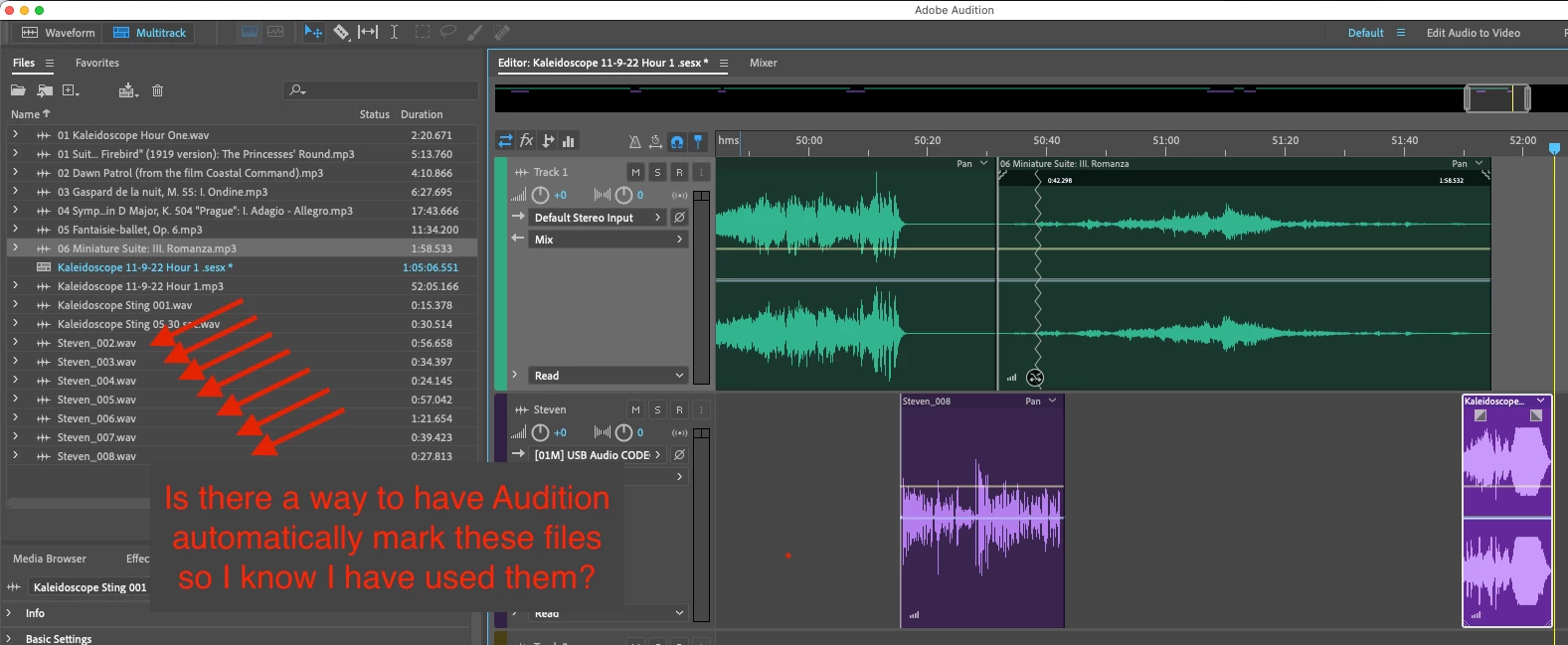
Task: Click the Import File icon
Action: point(45,90)
